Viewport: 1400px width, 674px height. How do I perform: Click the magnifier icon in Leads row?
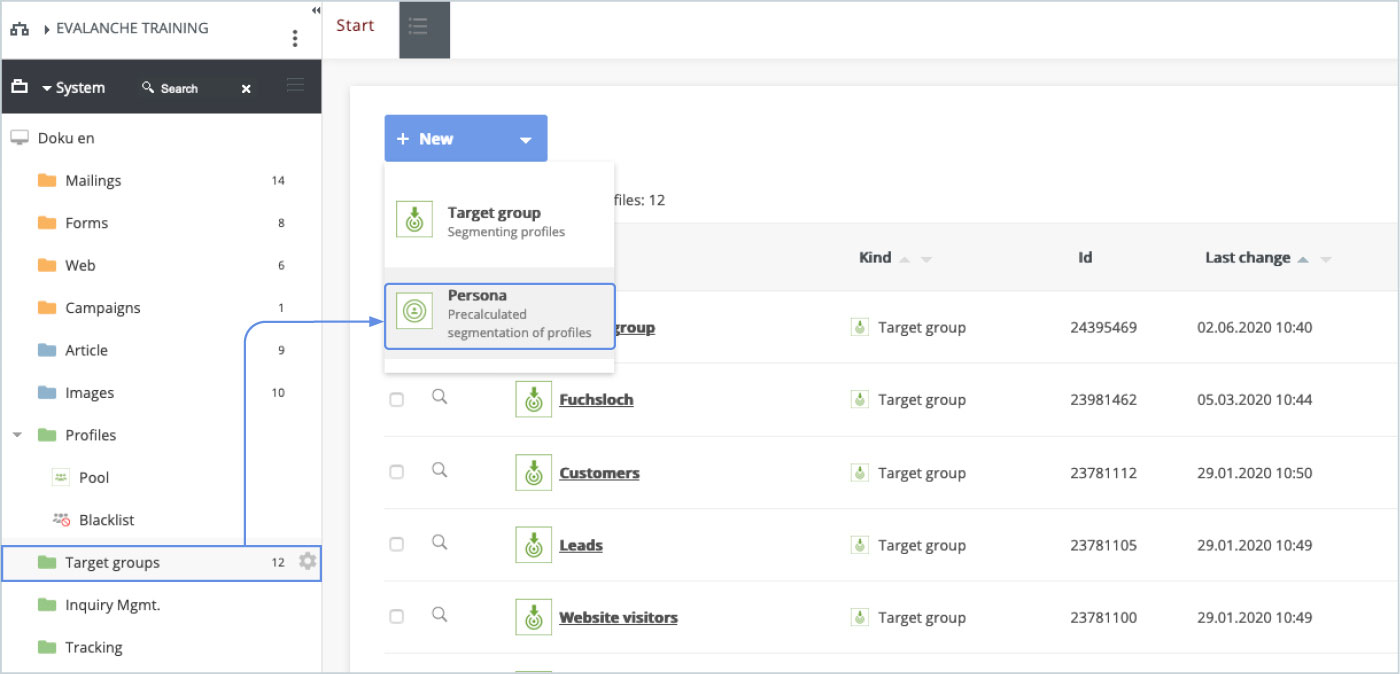(x=439, y=543)
